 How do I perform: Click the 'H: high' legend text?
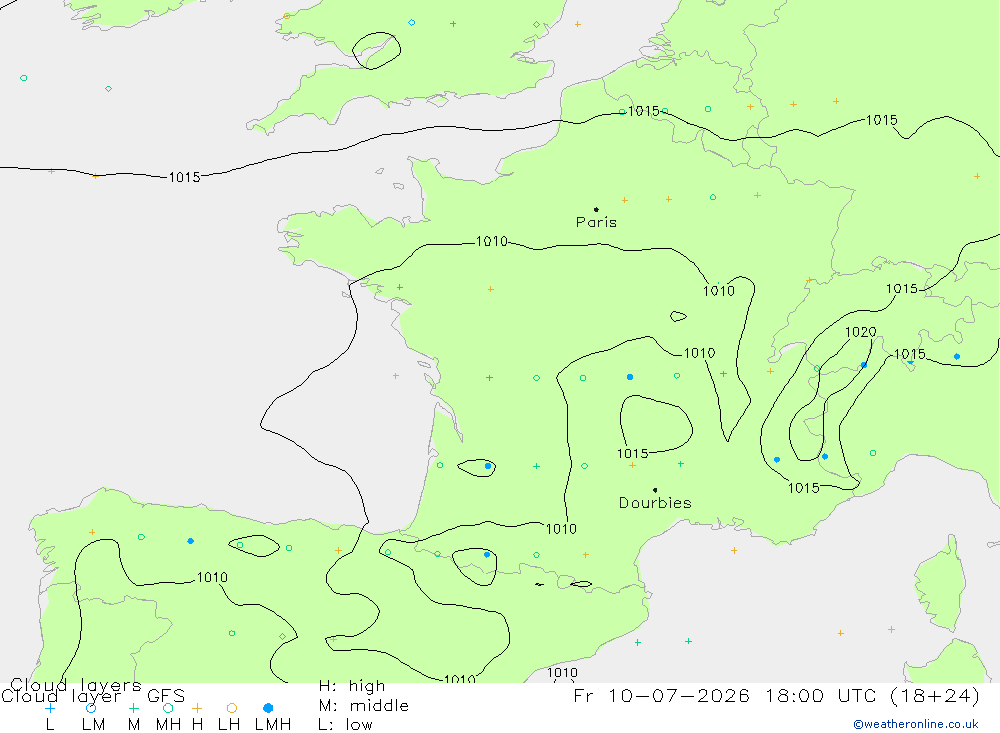pyautogui.click(x=351, y=686)
